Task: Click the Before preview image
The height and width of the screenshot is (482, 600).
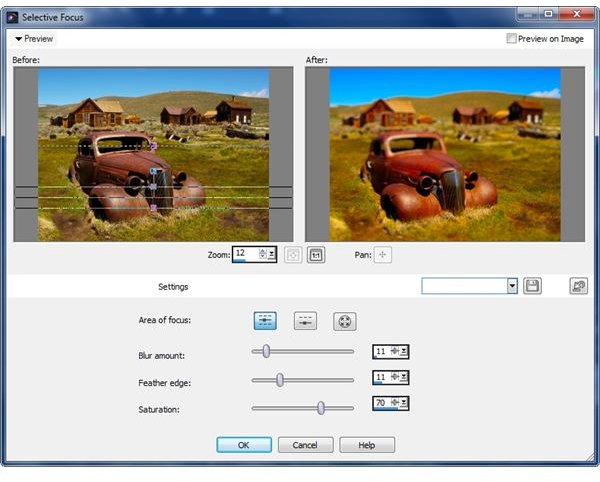Action: coord(153,154)
